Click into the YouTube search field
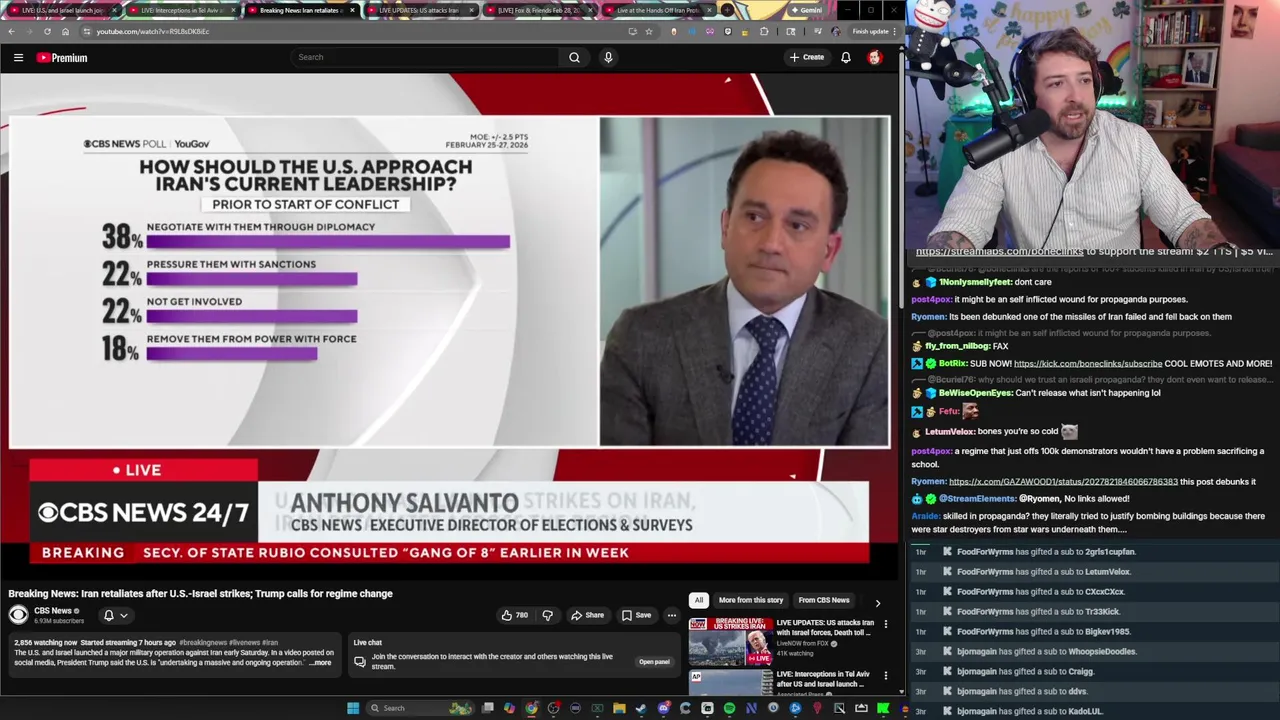The width and height of the screenshot is (1280, 720). point(425,57)
